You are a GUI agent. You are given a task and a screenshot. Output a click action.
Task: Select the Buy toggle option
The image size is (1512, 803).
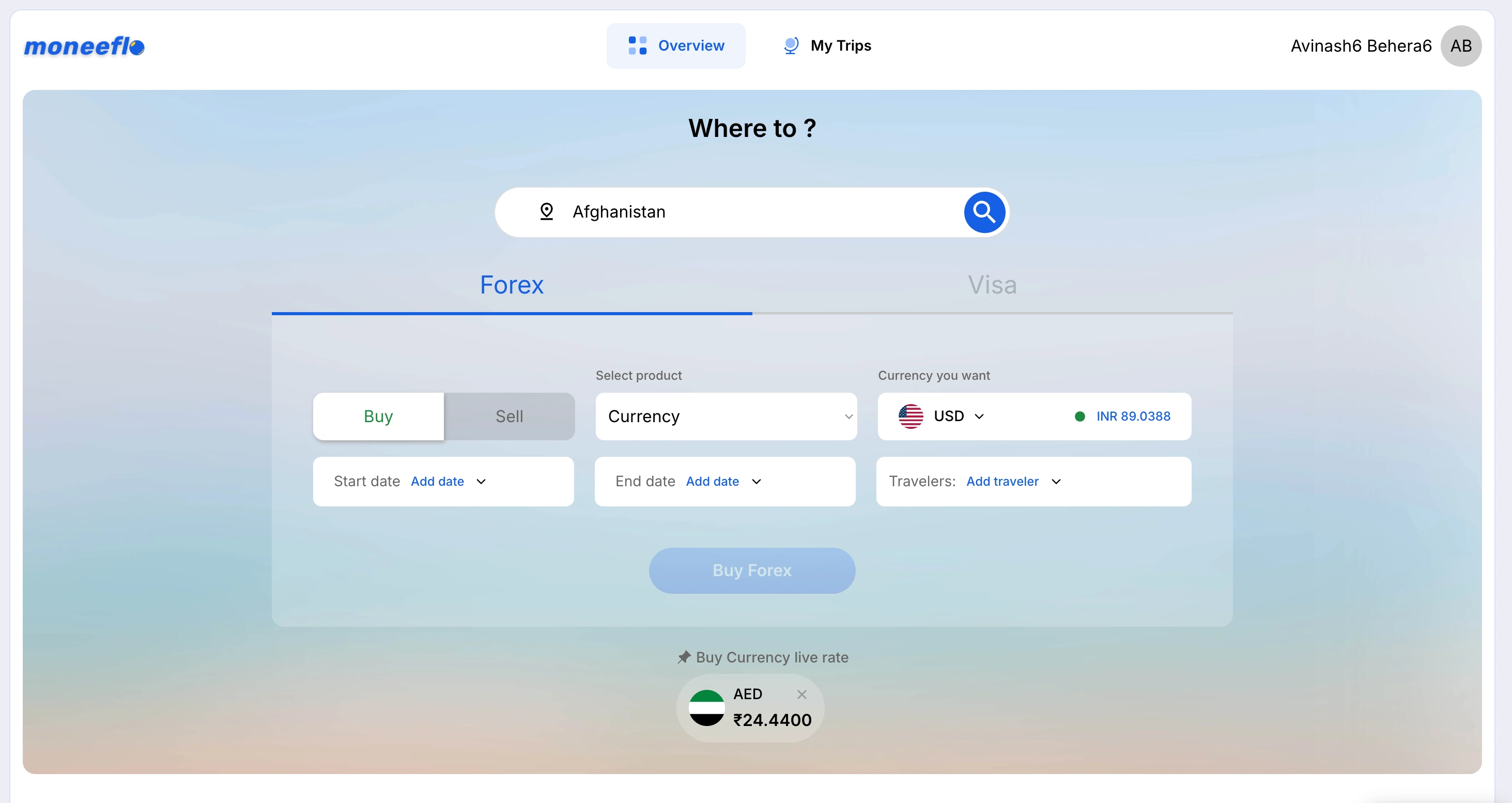point(378,416)
